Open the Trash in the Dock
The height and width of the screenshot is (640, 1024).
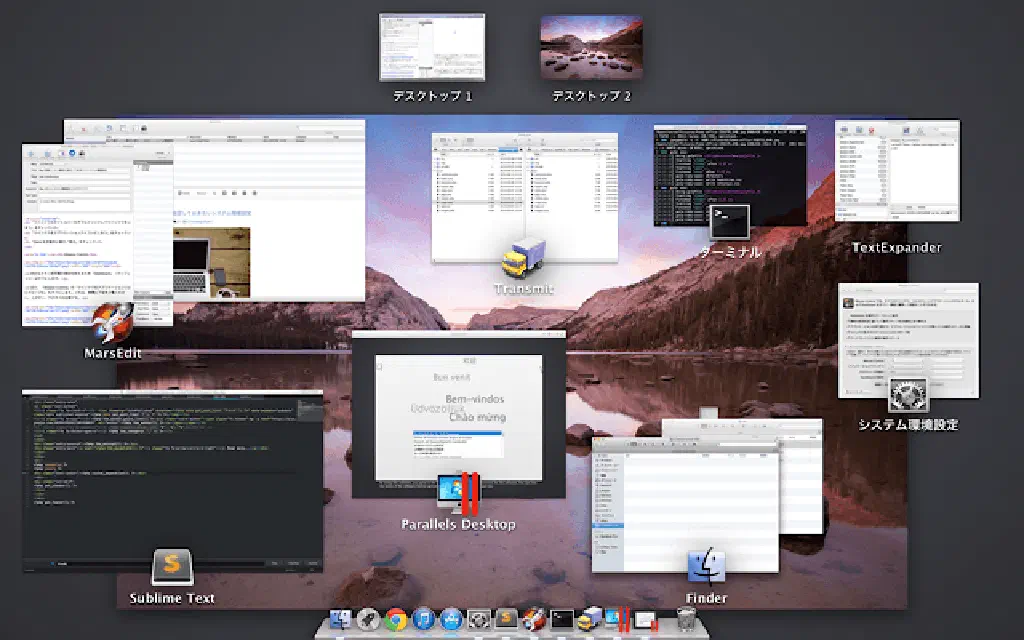pos(686,620)
